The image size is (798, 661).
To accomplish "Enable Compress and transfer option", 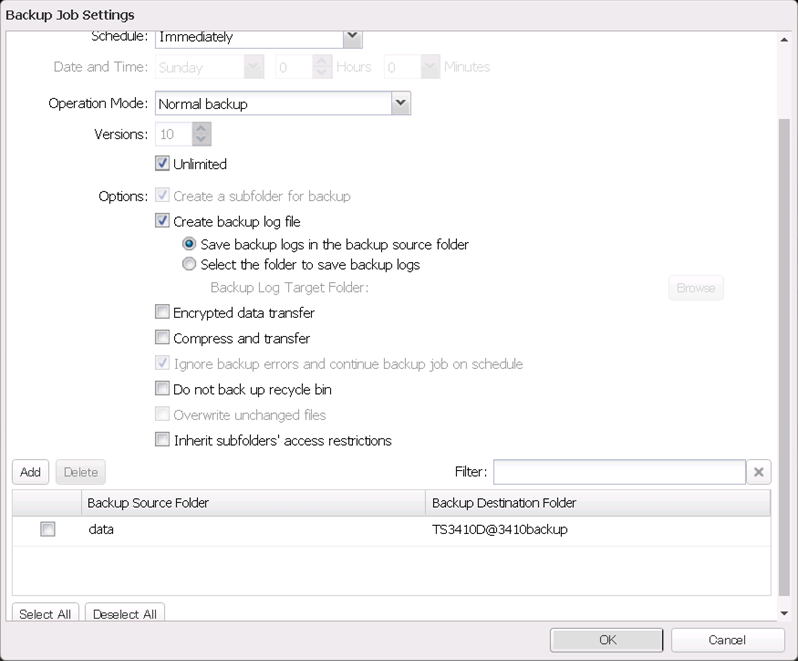I will pyautogui.click(x=162, y=338).
